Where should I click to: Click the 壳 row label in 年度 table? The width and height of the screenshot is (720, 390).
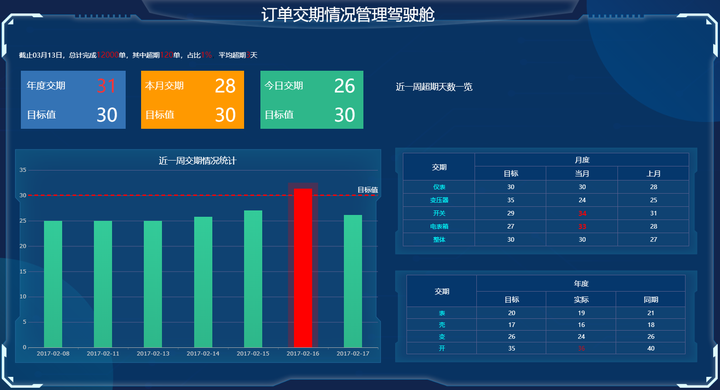442,325
